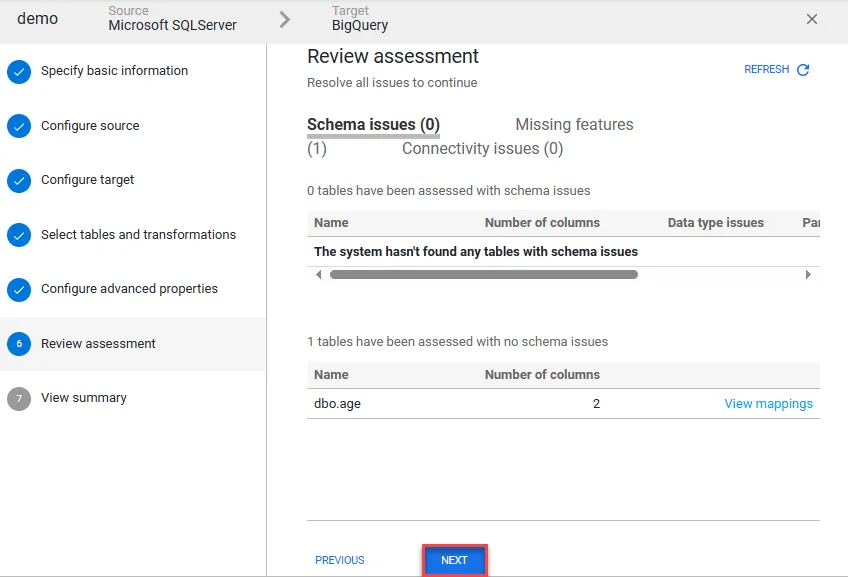Click the NEXT button
848x577 pixels.
click(x=454, y=560)
